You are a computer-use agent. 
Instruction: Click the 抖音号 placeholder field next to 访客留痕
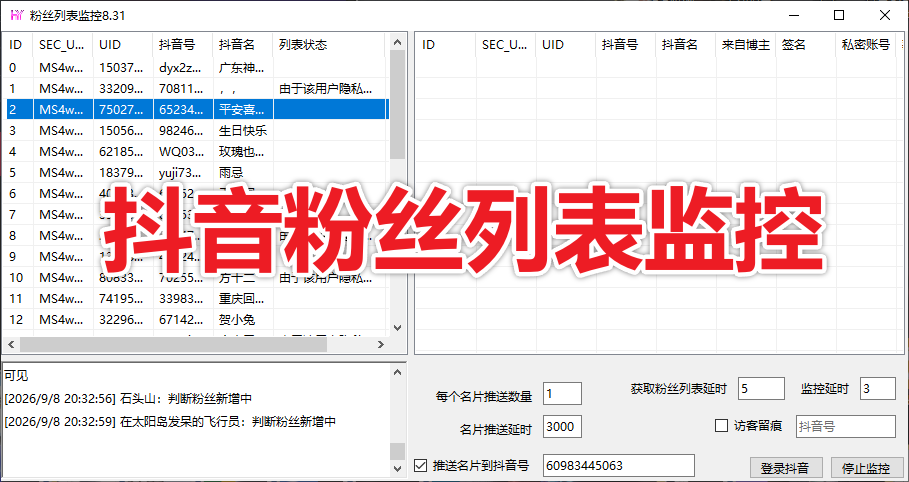846,426
